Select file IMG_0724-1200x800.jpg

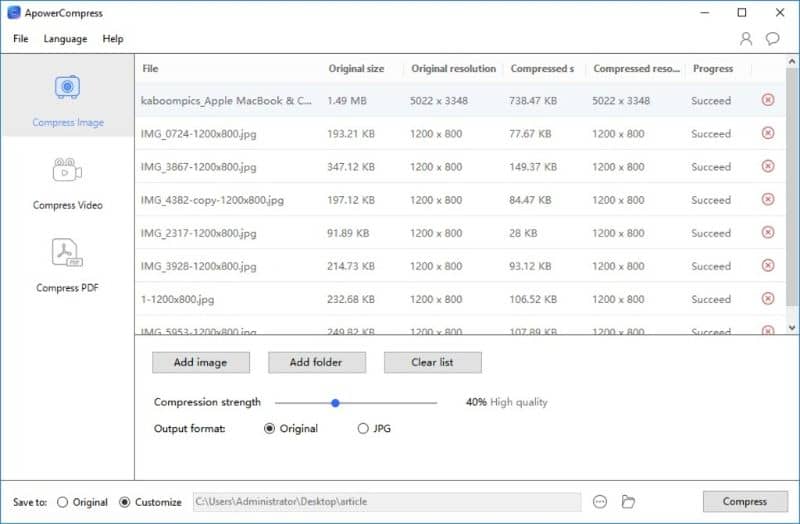(198, 134)
